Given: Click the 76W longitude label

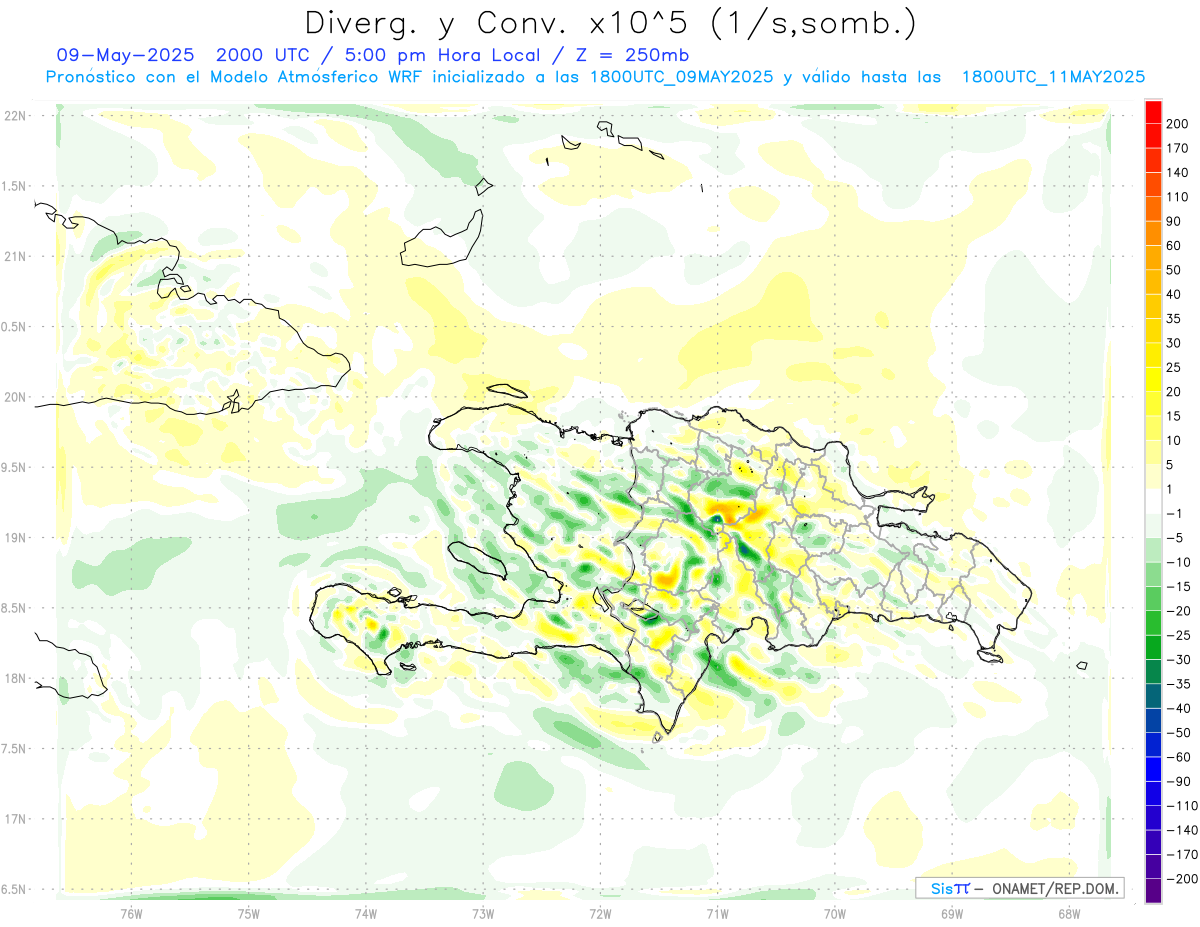Looking at the screenshot, I should point(131,914).
